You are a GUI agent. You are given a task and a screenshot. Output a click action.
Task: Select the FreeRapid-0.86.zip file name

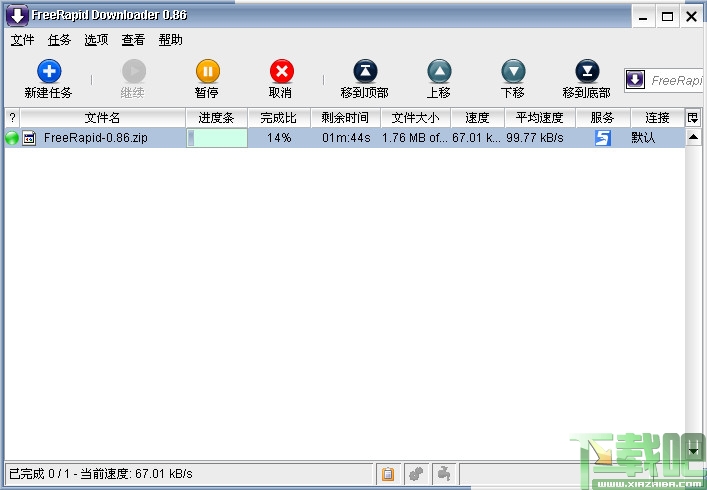[96, 137]
